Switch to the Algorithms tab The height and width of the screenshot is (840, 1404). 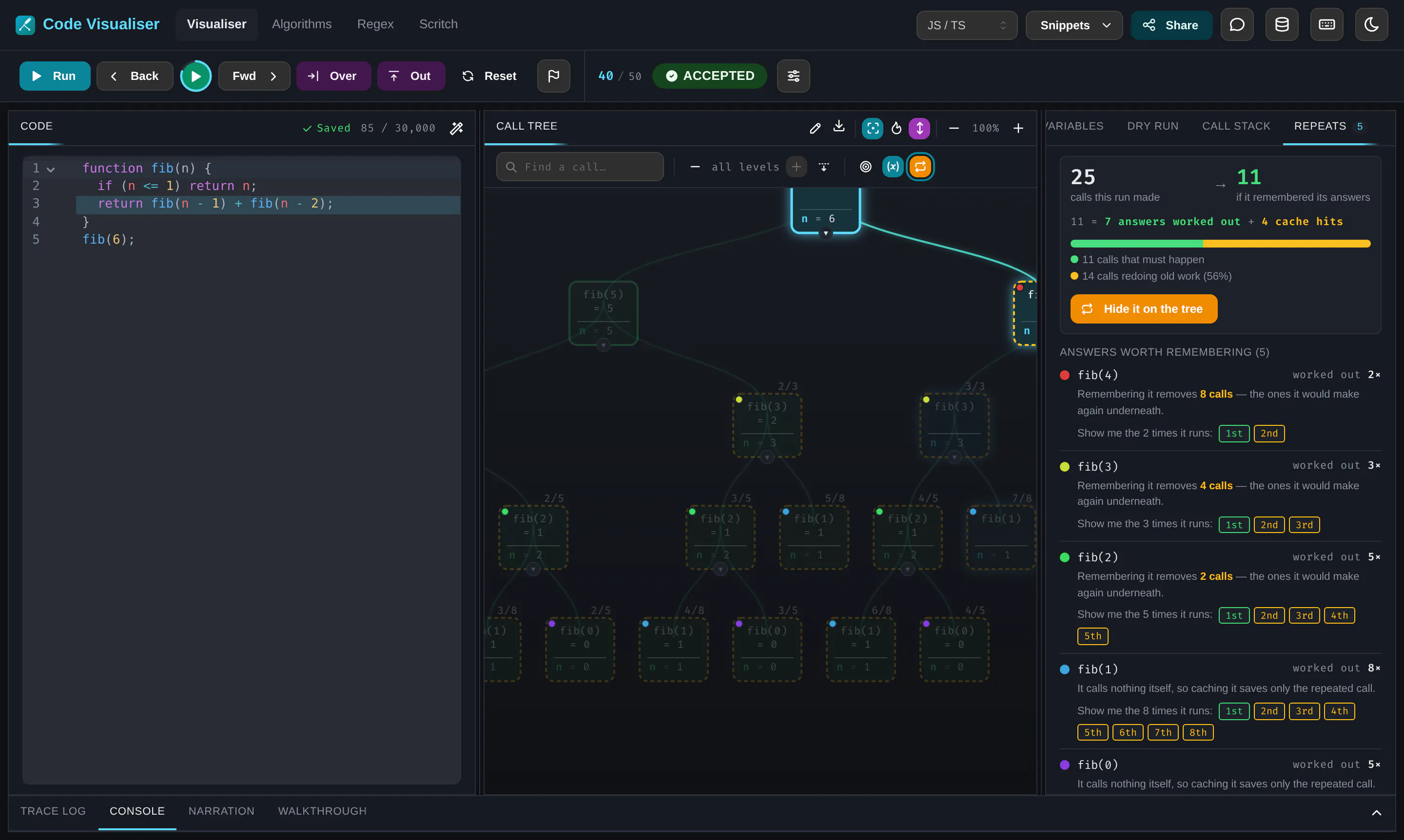coord(301,24)
